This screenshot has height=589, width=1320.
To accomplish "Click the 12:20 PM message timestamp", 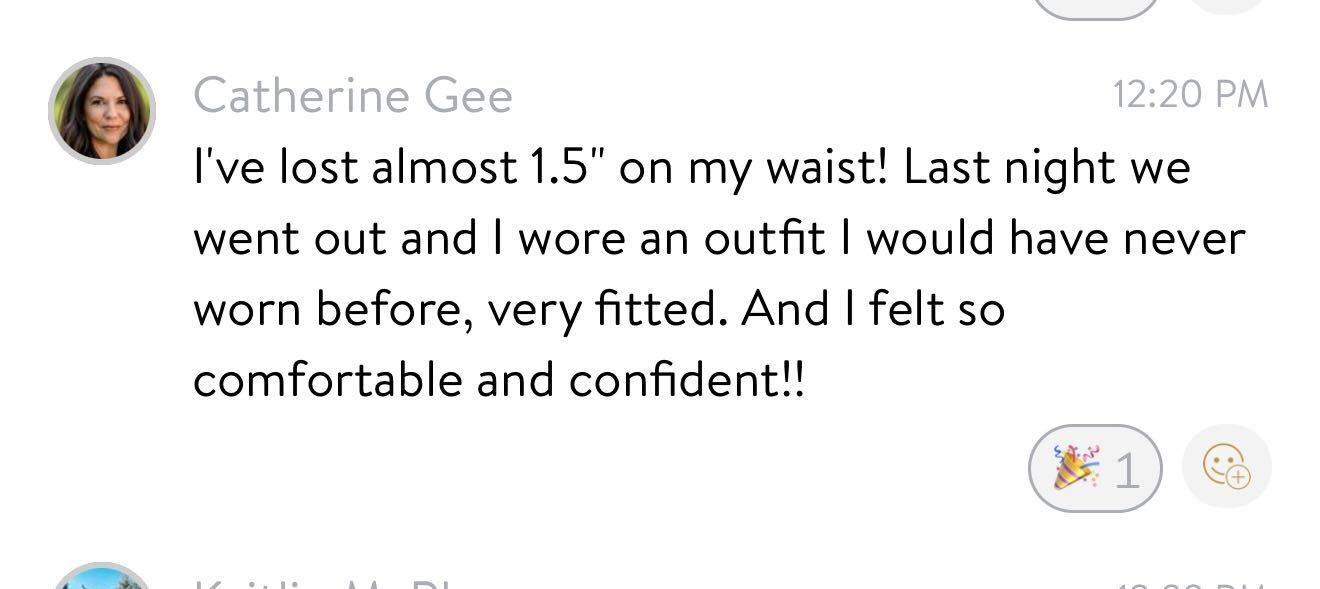I will tap(1189, 95).
